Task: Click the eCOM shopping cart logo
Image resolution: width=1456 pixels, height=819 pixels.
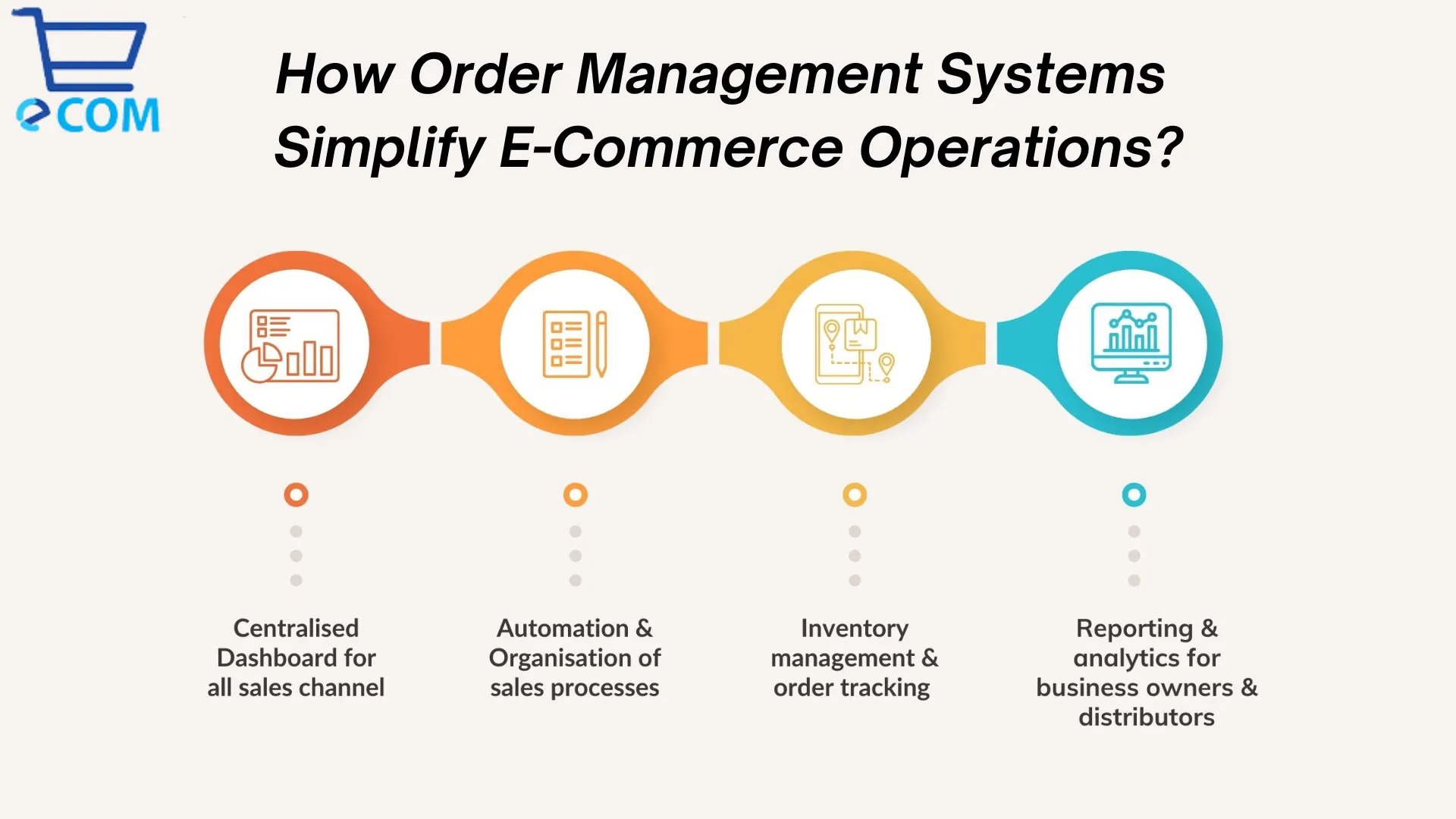Action: point(82,74)
